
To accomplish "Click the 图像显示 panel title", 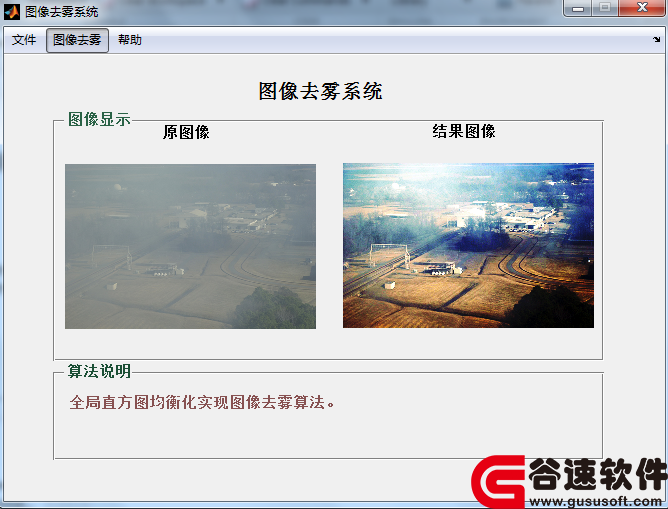I will tap(99, 119).
